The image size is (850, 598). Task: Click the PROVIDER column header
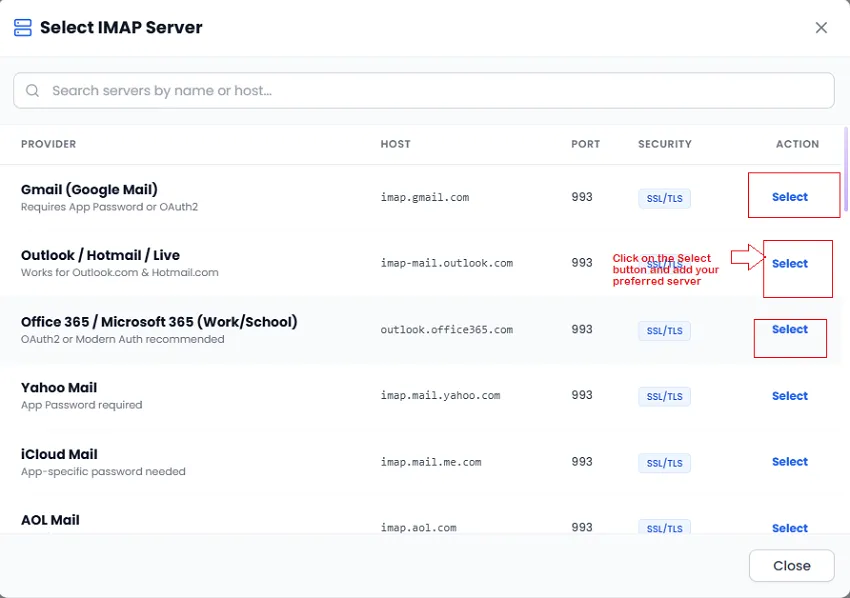[48, 144]
